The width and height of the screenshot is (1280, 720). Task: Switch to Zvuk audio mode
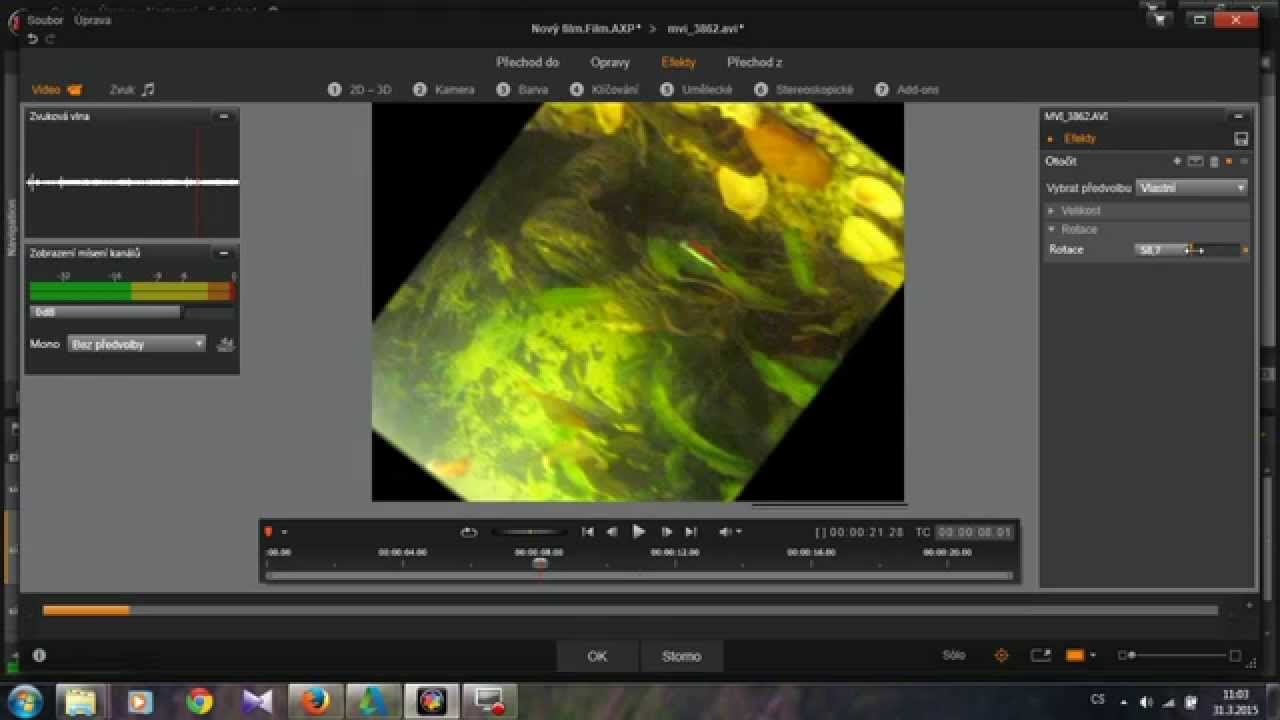tap(132, 89)
